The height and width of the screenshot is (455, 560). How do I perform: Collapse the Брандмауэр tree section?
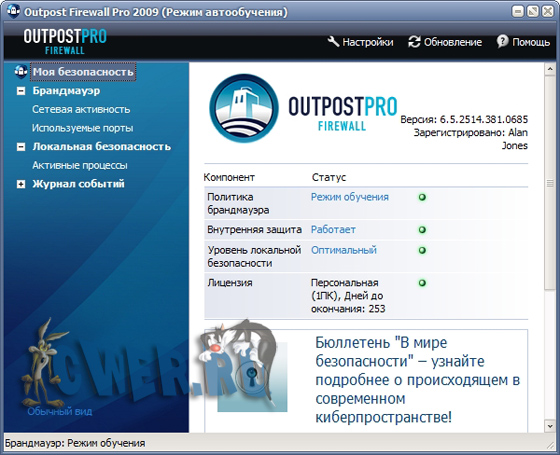click(x=21, y=91)
